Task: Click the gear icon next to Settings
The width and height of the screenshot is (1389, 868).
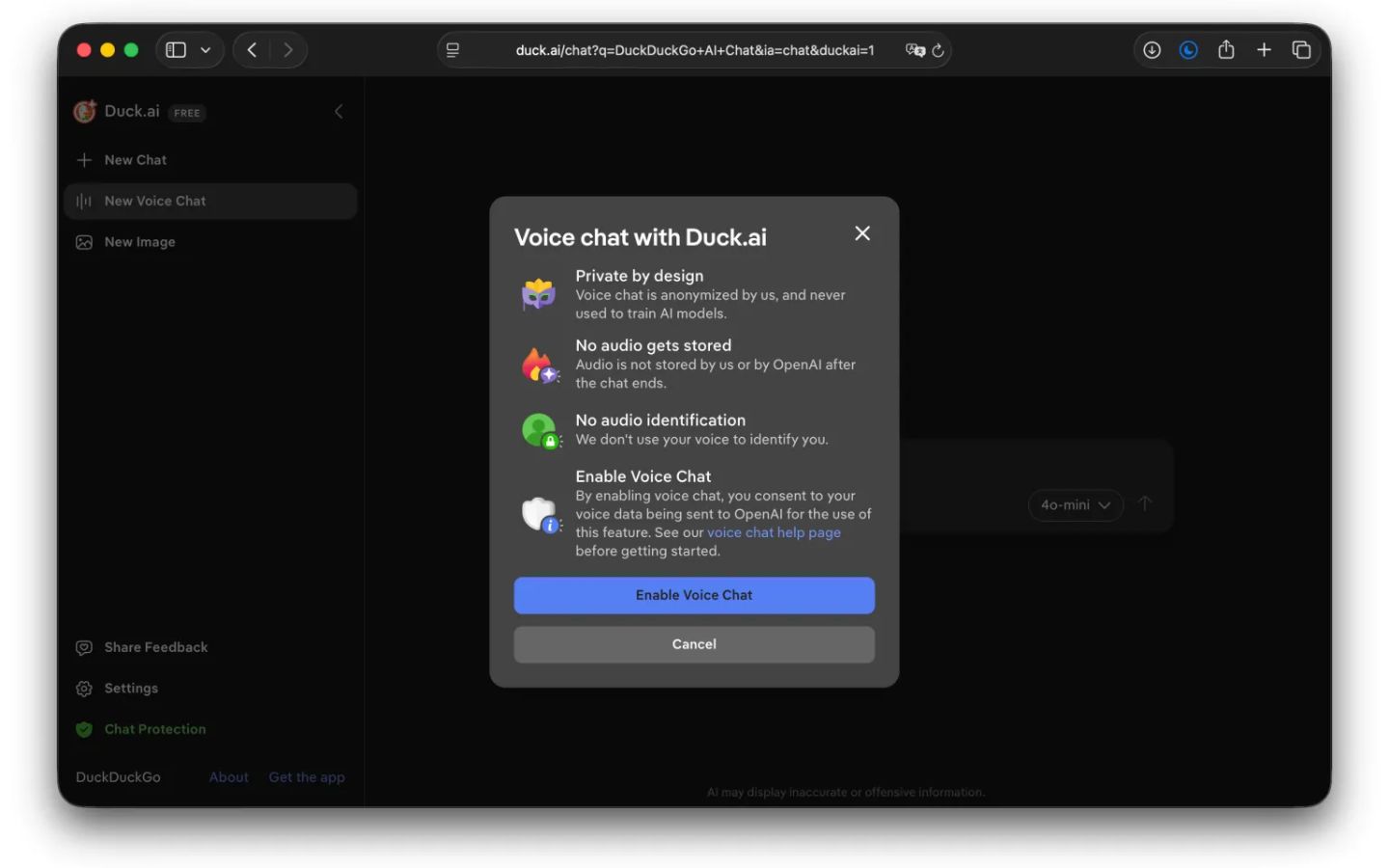Action: [x=84, y=689]
